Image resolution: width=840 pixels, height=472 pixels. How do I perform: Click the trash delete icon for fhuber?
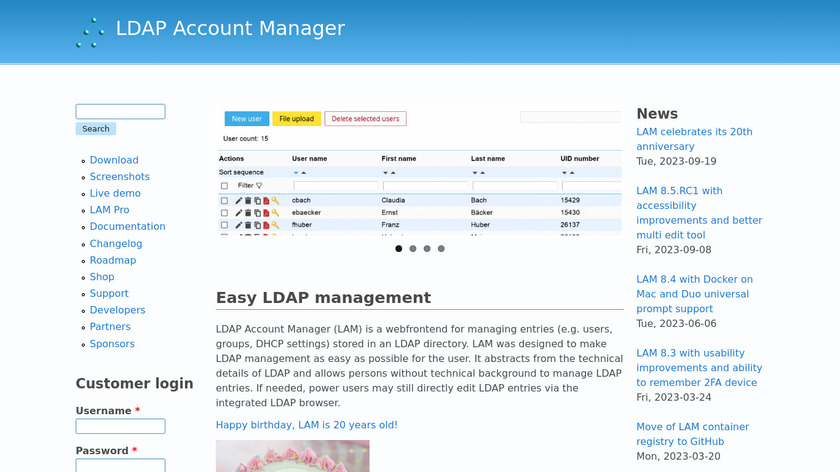[248, 225]
